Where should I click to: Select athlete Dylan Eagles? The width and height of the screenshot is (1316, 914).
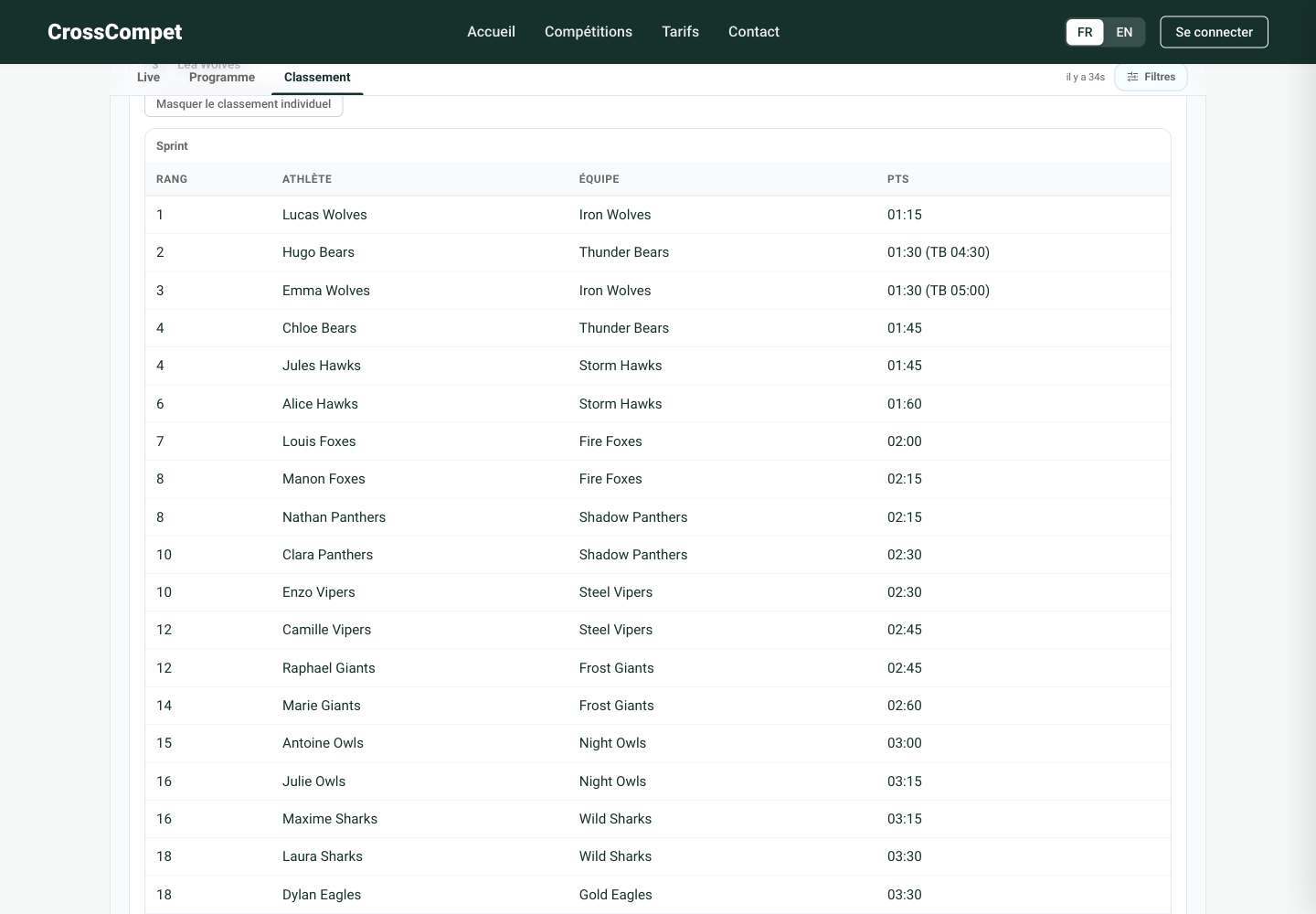click(322, 895)
